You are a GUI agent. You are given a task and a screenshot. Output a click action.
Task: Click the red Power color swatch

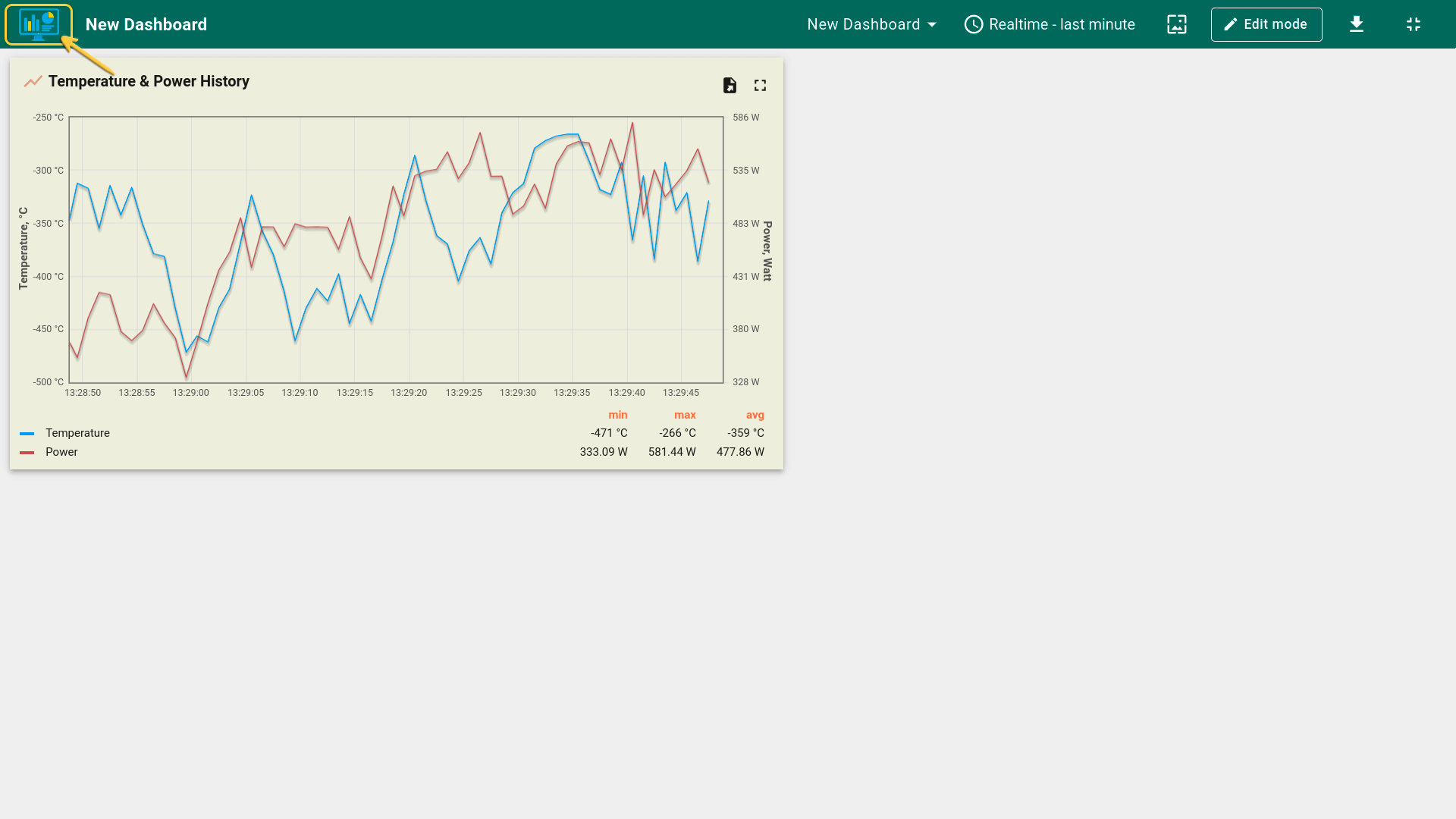(27, 452)
